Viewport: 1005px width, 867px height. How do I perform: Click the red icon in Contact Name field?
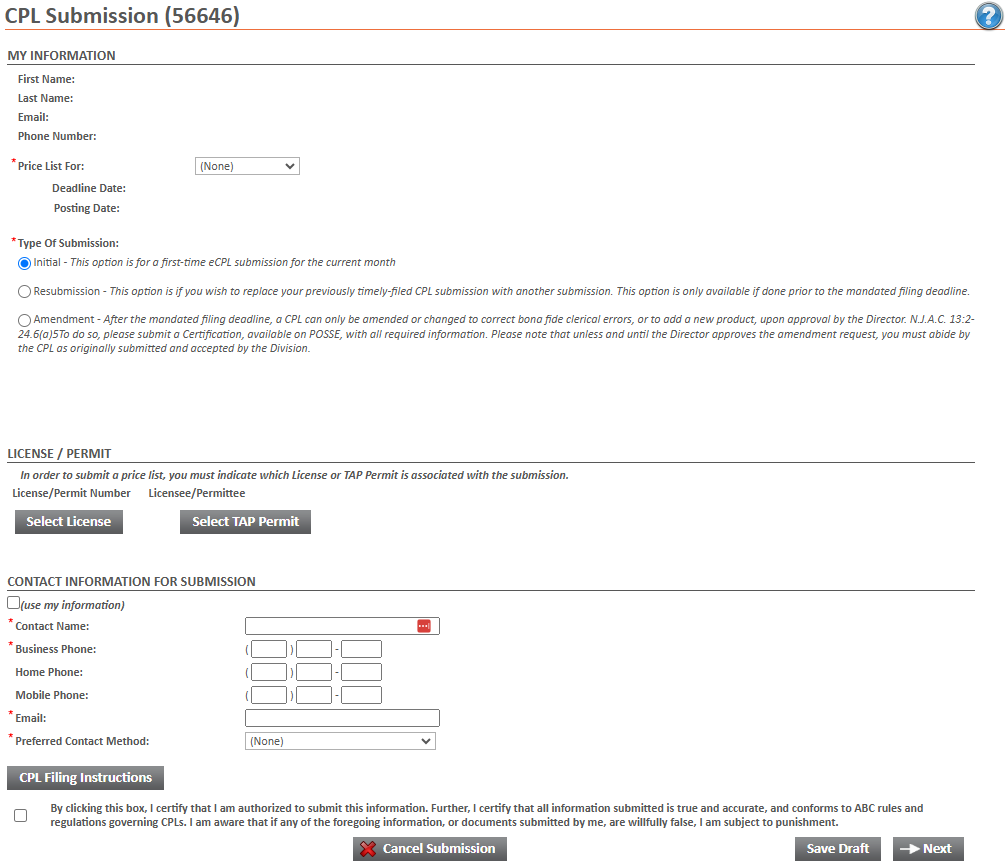(x=424, y=626)
